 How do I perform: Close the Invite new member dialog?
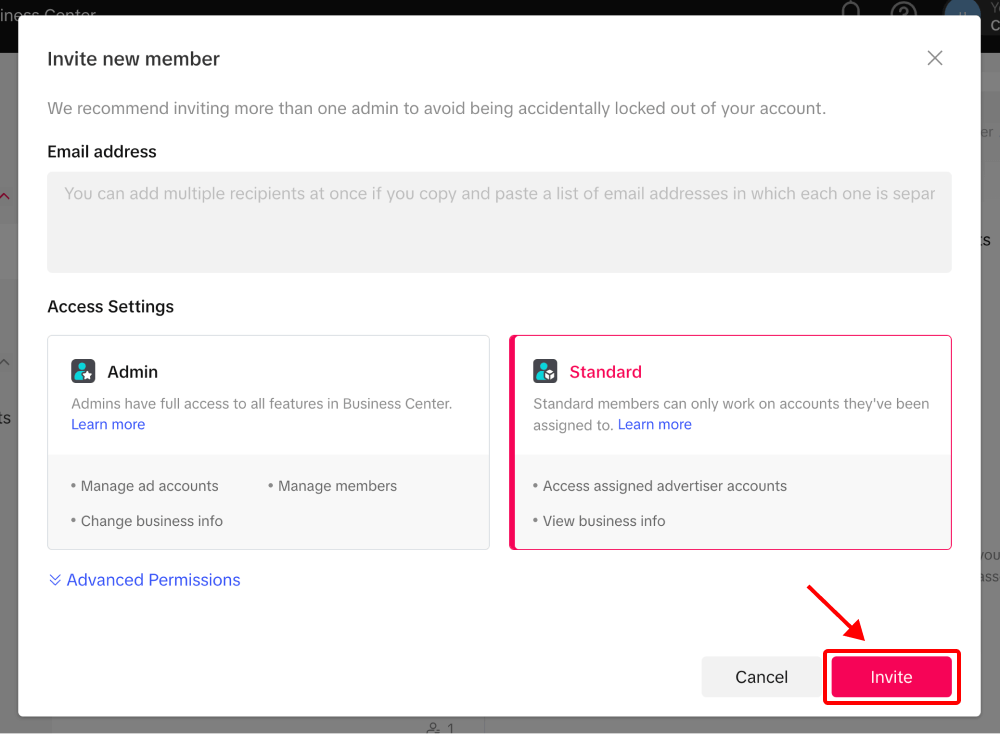tap(934, 58)
